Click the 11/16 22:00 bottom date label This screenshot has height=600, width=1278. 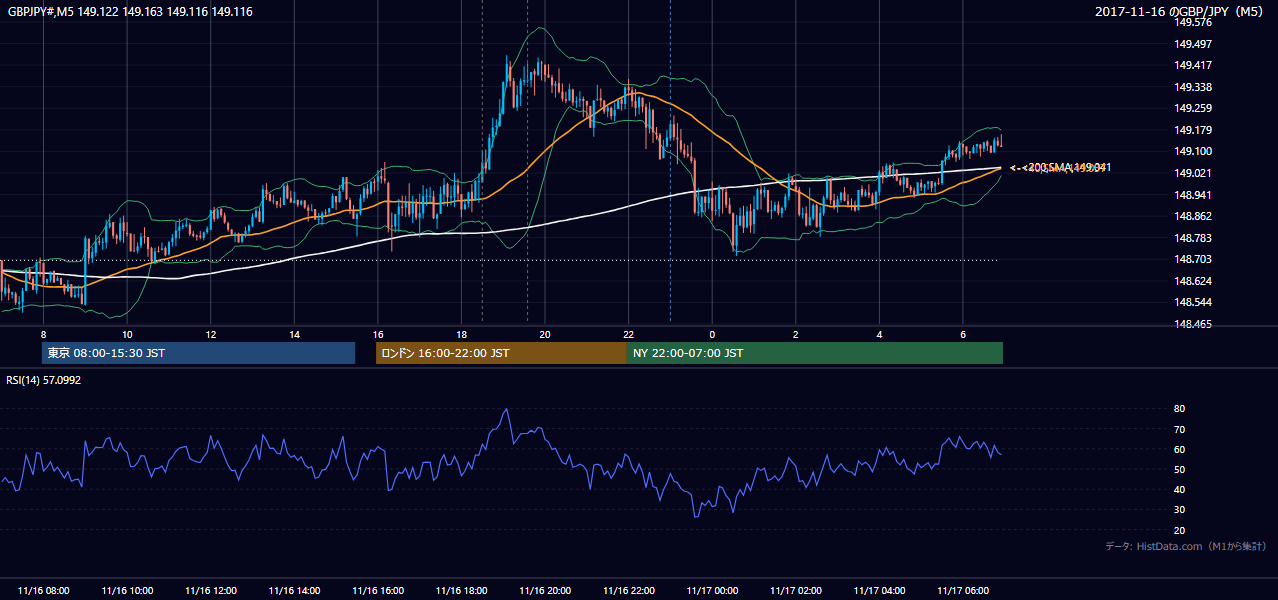628,591
